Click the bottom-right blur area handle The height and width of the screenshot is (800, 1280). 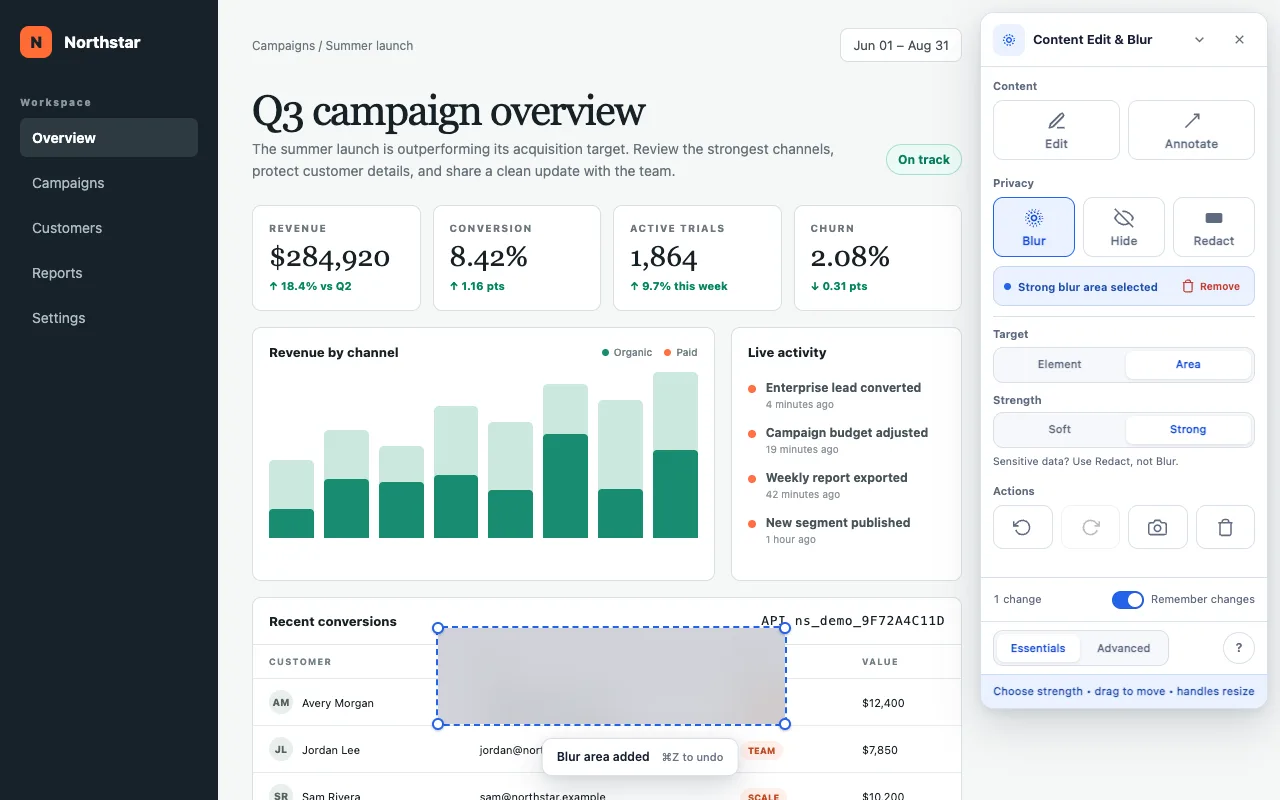[785, 724]
